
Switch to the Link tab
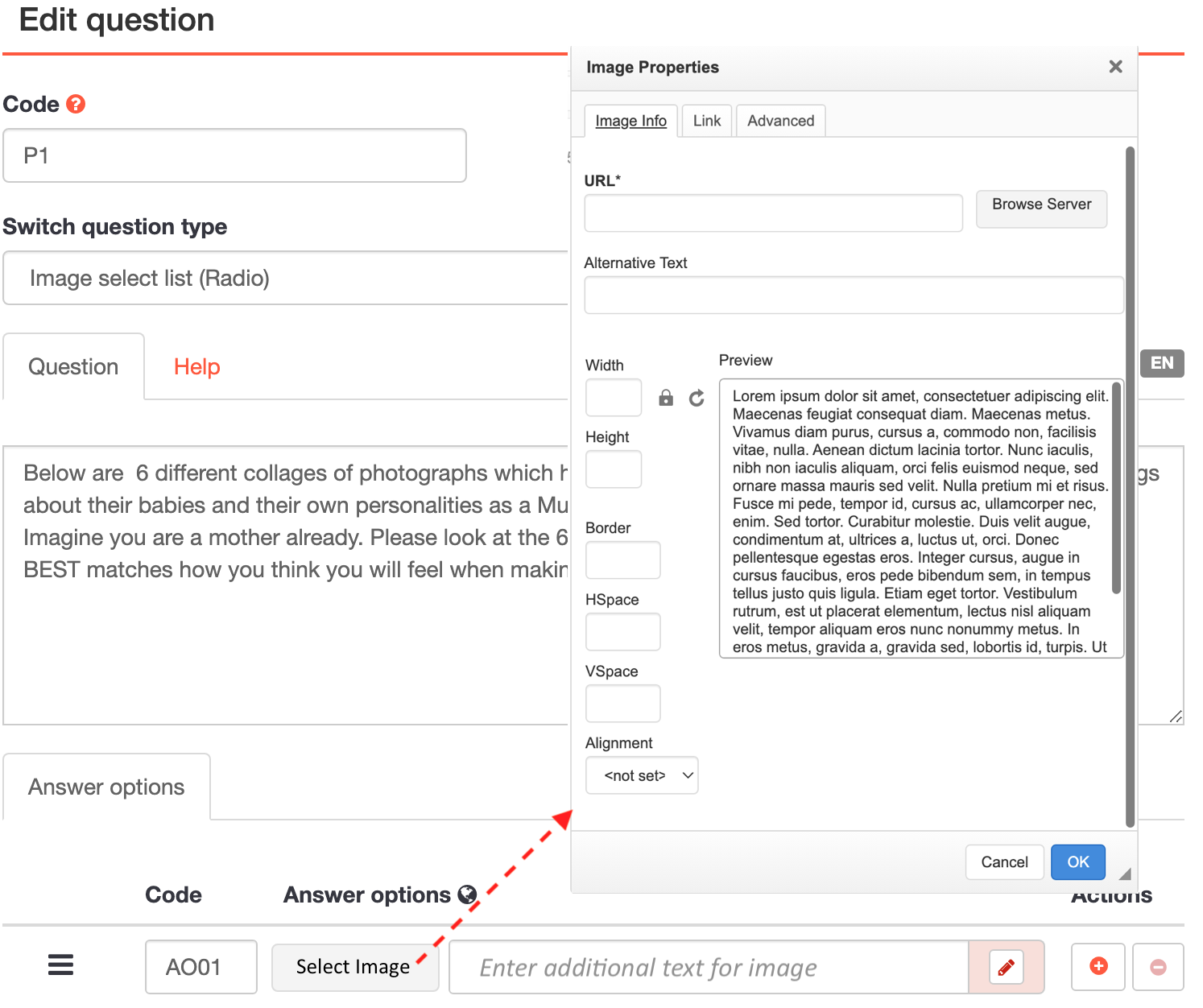[707, 121]
